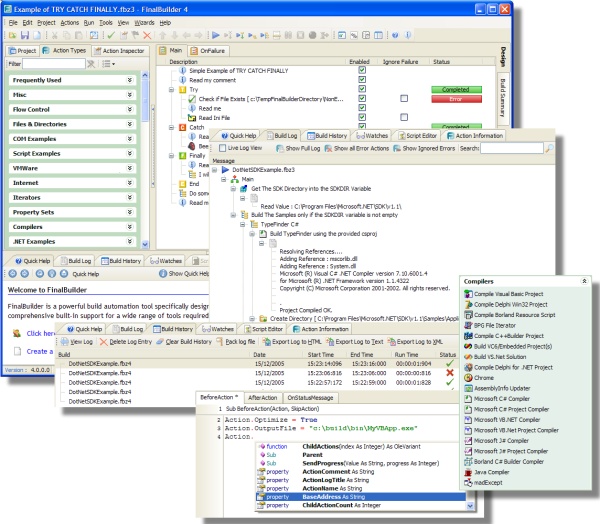The image size is (600, 524).
Task: Expand the Iterators action category
Action: tap(130, 198)
